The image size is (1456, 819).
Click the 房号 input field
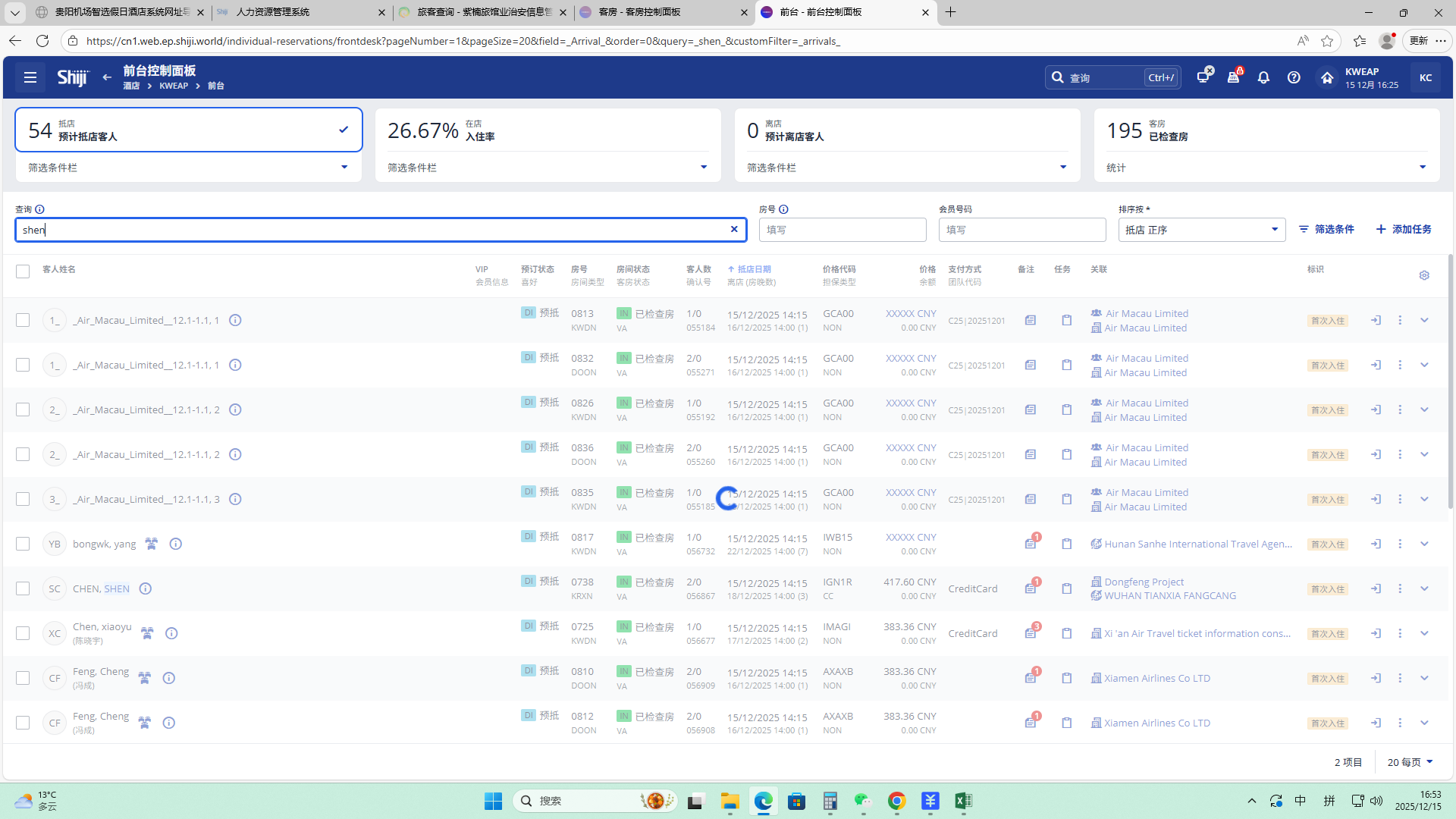point(842,230)
